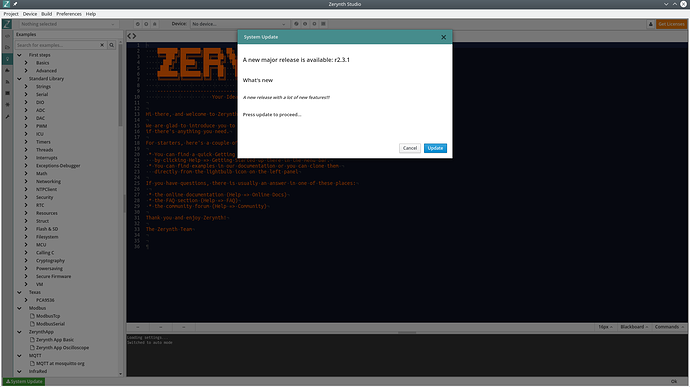
Task: Expand the Networking examples folder
Action: pos(26,181)
